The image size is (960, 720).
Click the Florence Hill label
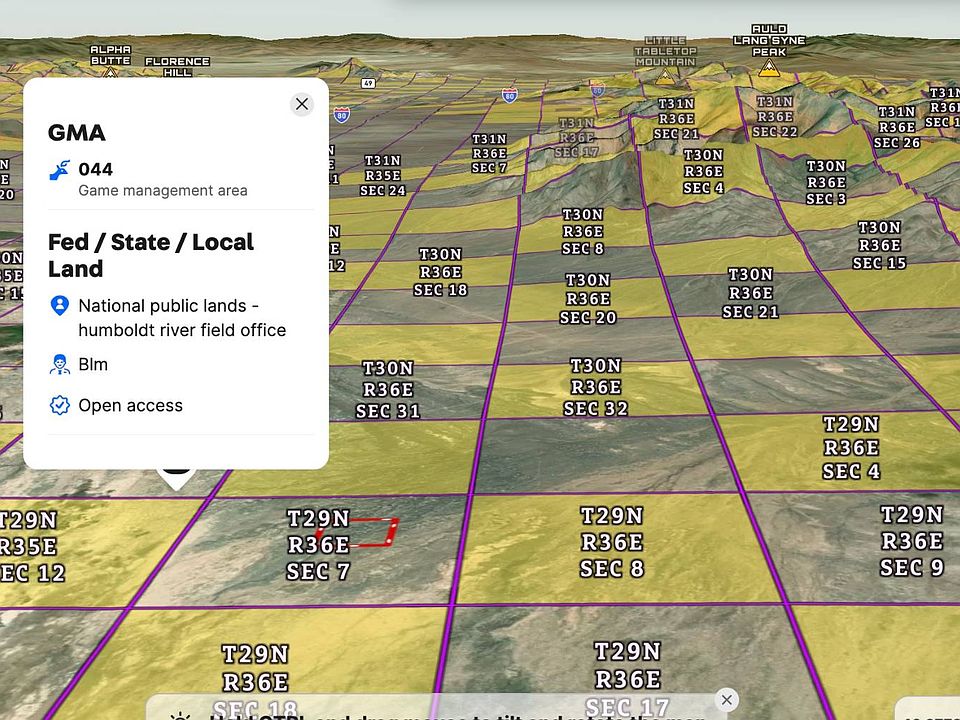(x=177, y=67)
